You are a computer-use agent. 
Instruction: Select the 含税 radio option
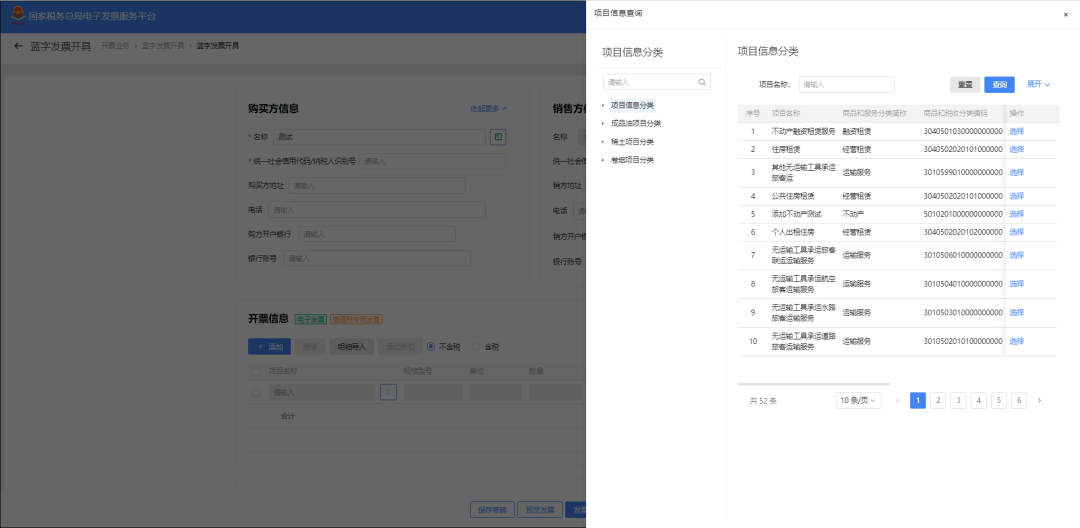(476, 347)
